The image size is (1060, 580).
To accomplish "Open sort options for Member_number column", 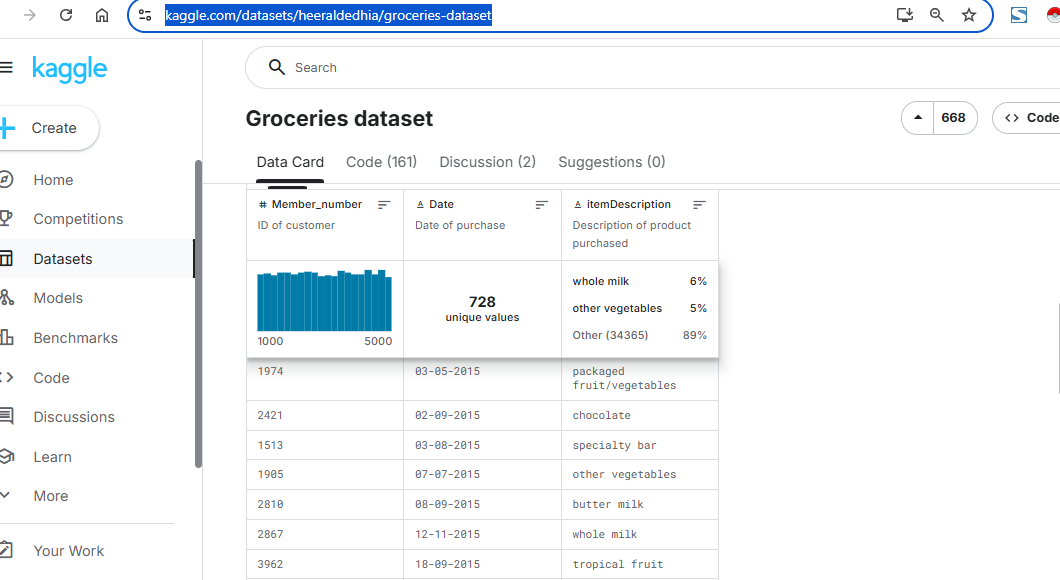I will point(384,205).
